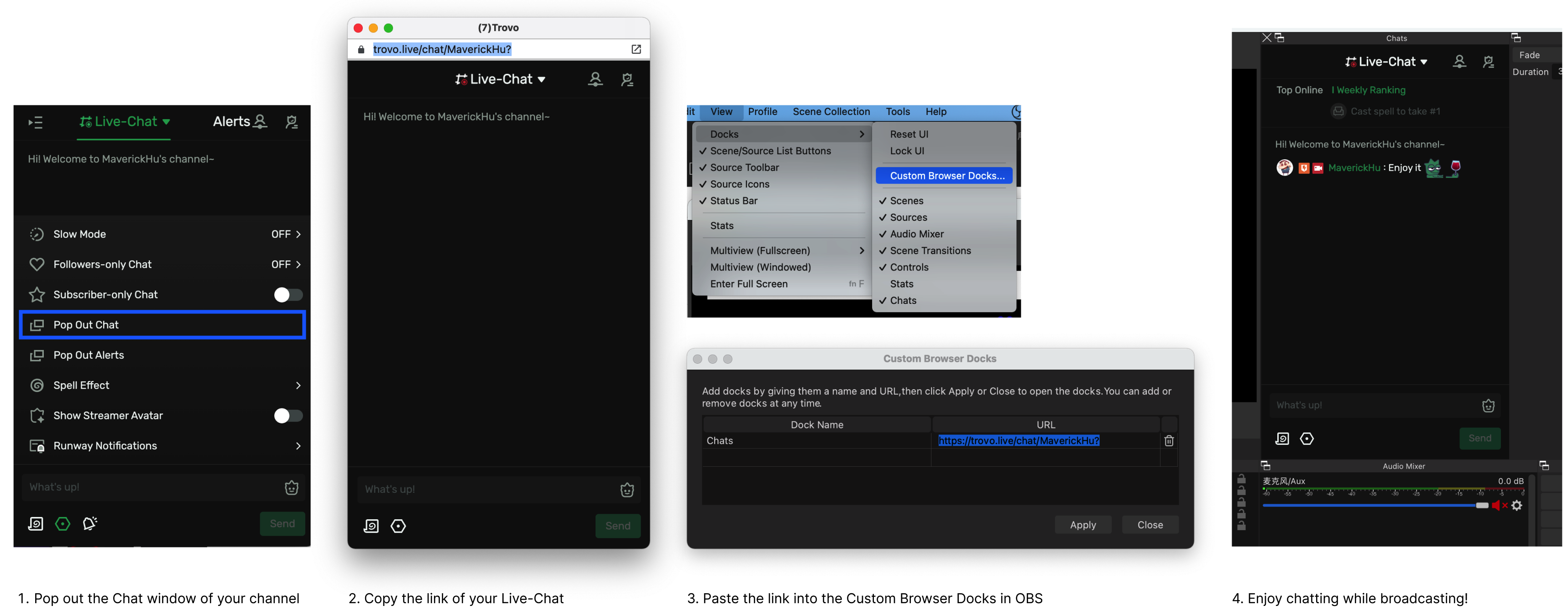
Task: Expand the Spell Effect settings
Action: tap(298, 385)
